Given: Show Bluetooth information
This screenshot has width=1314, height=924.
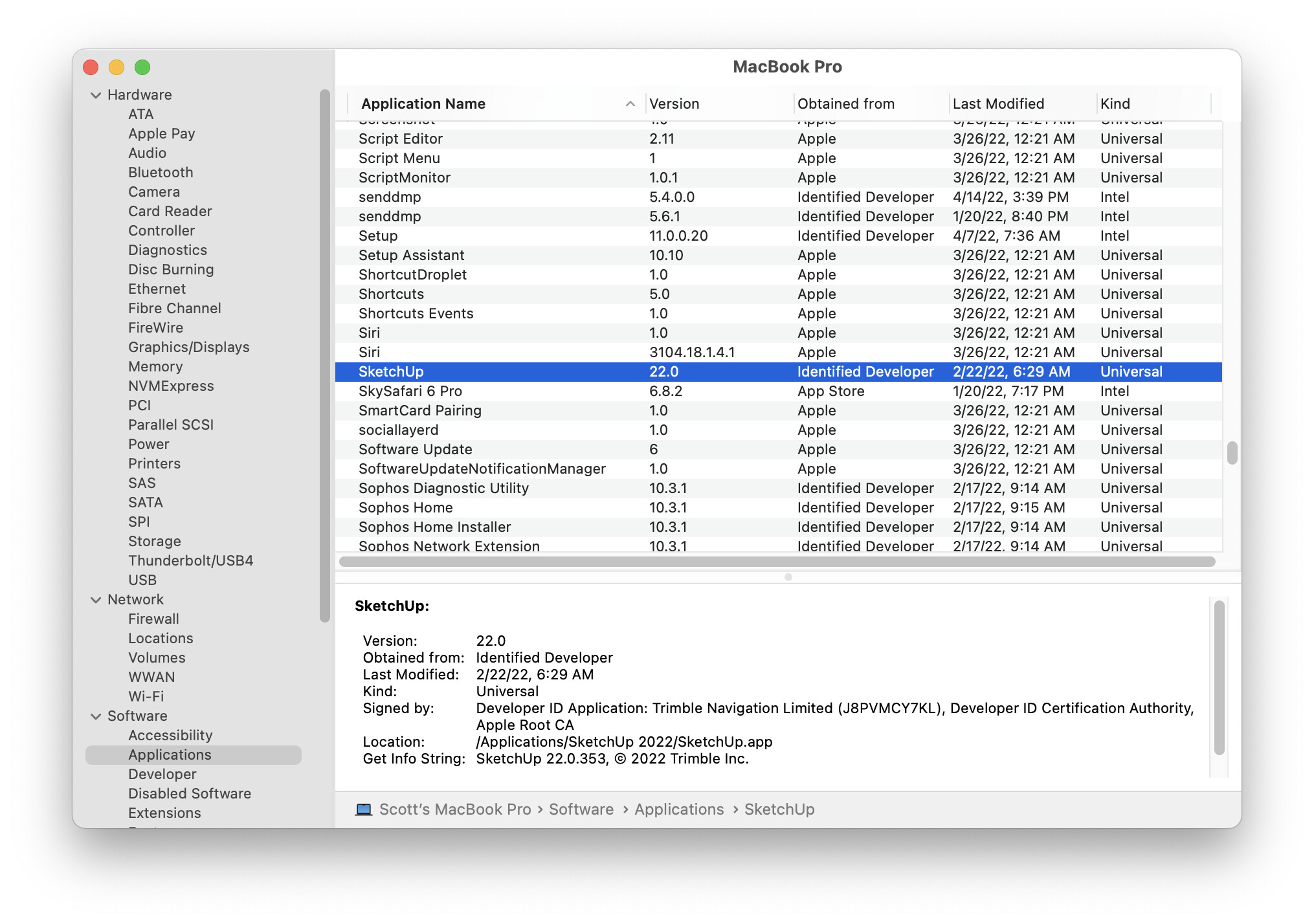Looking at the screenshot, I should (161, 173).
